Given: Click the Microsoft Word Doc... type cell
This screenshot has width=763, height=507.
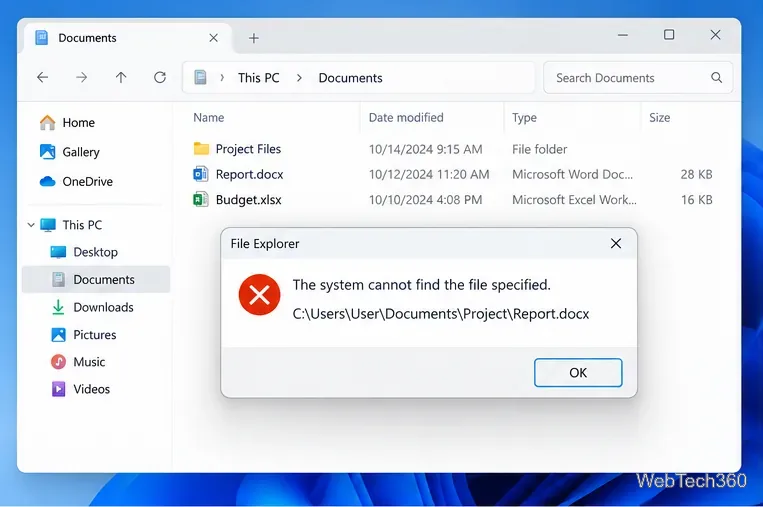Looking at the screenshot, I should (572, 174).
